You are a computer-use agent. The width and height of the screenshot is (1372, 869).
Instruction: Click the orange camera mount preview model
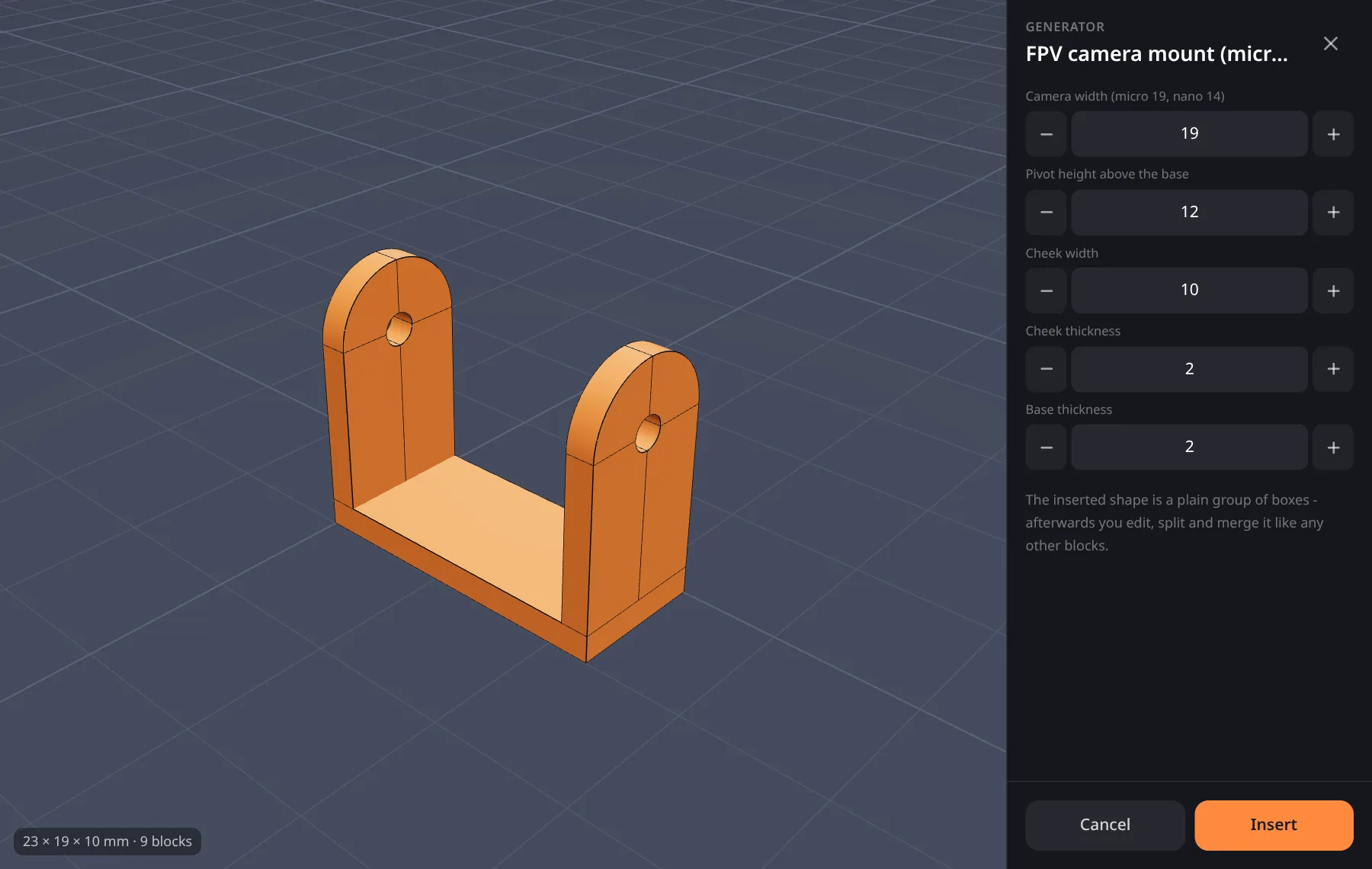pyautogui.click(x=509, y=457)
